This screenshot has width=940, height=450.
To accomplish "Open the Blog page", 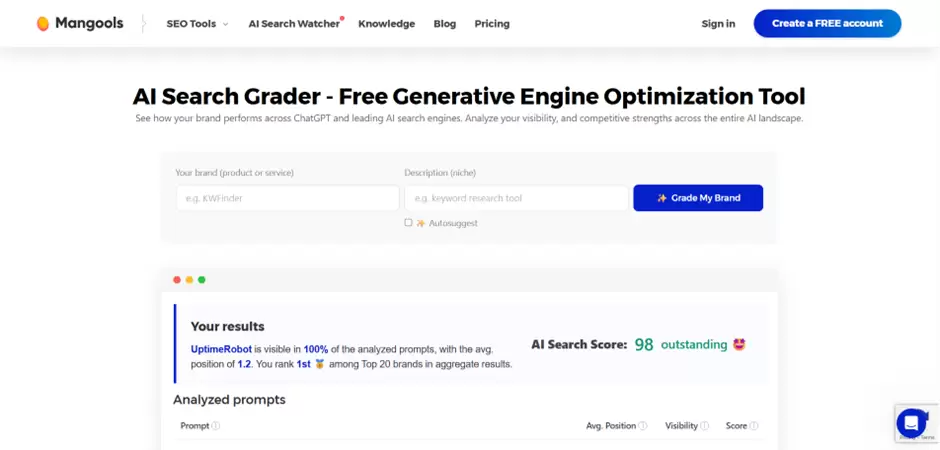I will [x=445, y=24].
